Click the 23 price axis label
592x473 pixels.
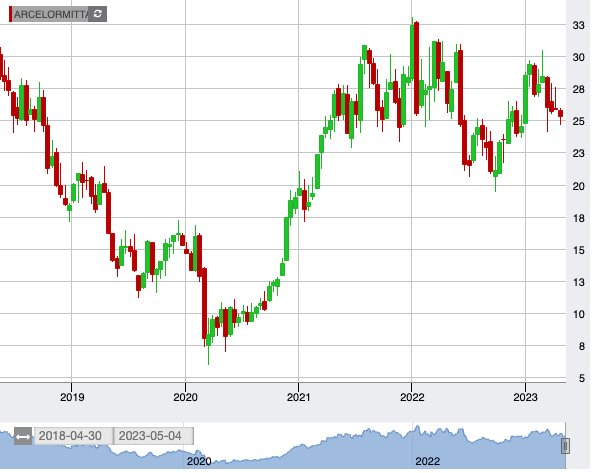pyautogui.click(x=578, y=154)
